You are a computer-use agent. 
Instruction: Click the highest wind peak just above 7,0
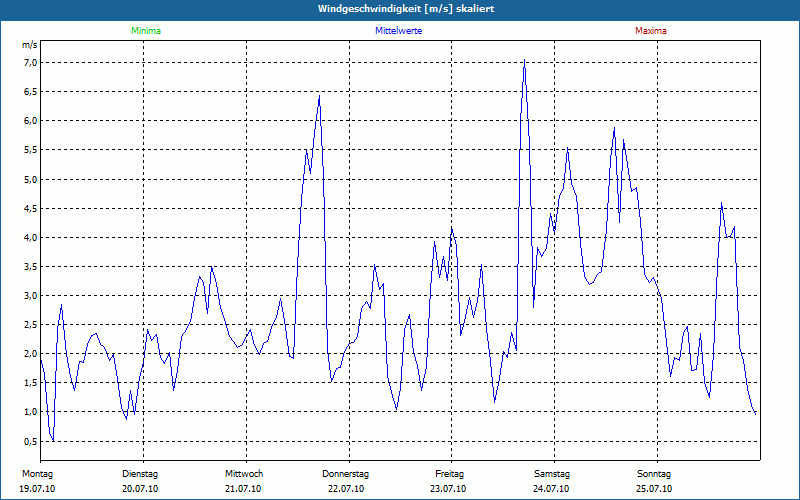pyautogui.click(x=524, y=60)
